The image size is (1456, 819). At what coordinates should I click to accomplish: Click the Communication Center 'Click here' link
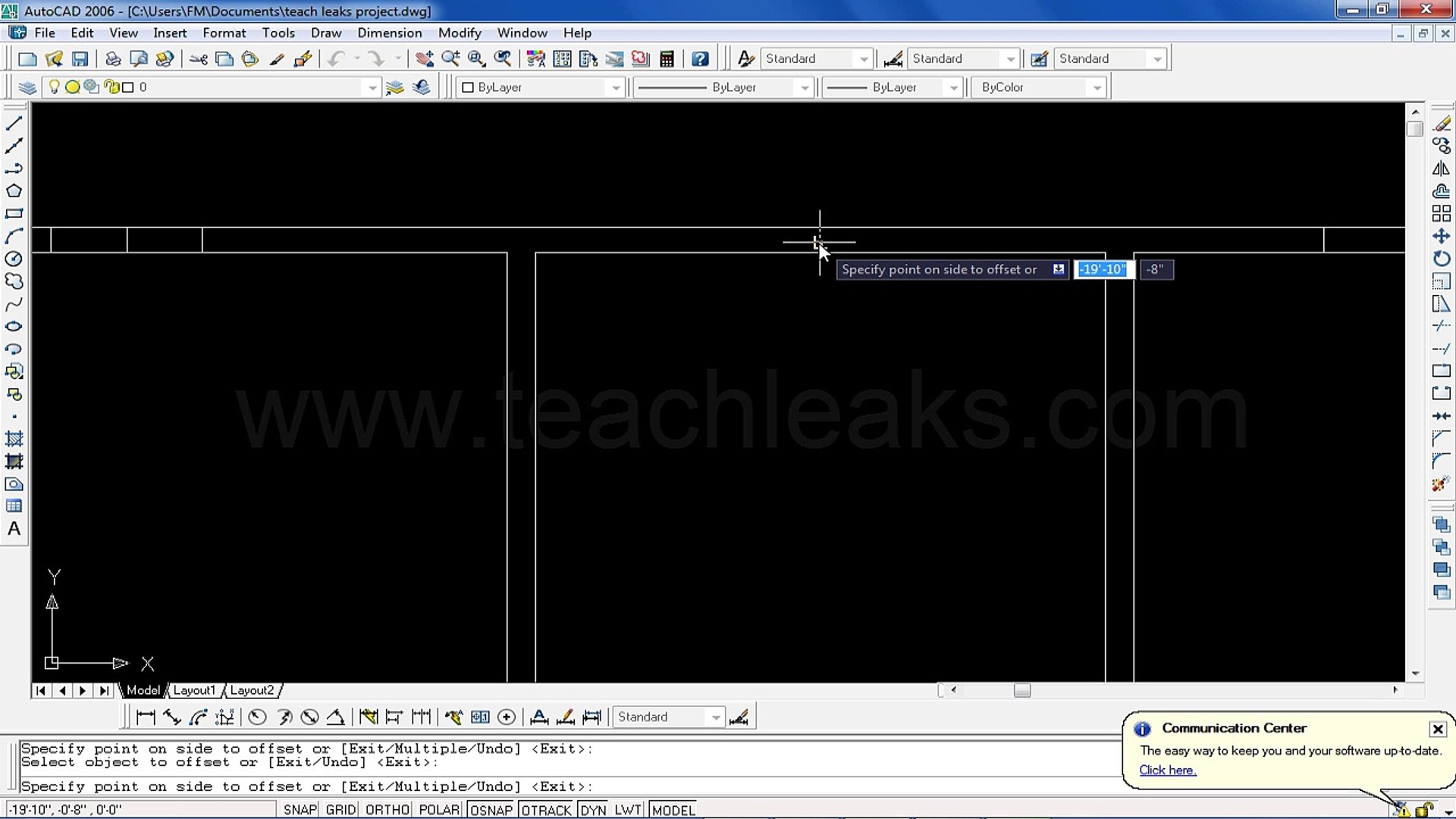click(x=1167, y=770)
